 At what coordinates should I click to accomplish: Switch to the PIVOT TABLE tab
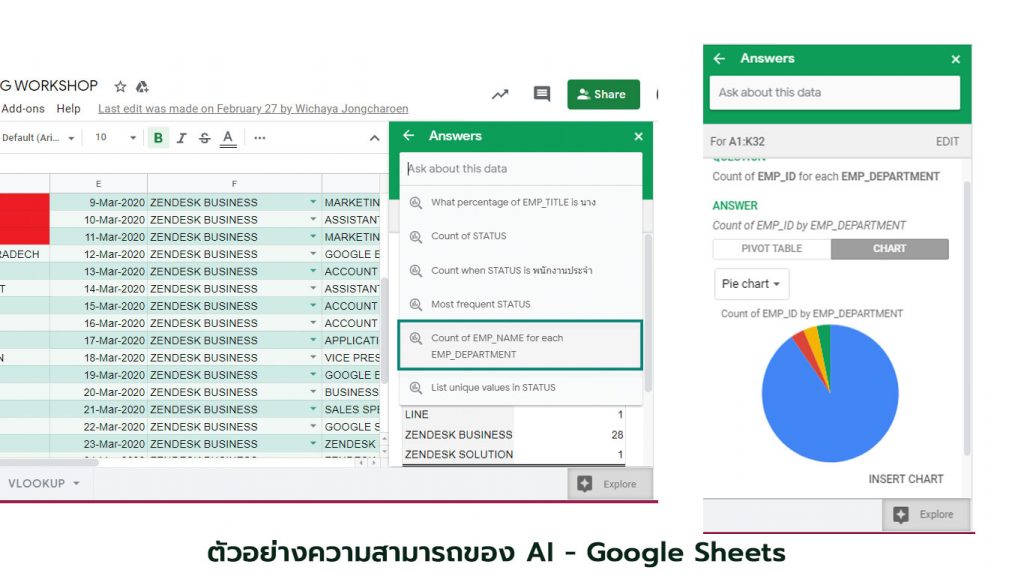(x=771, y=249)
